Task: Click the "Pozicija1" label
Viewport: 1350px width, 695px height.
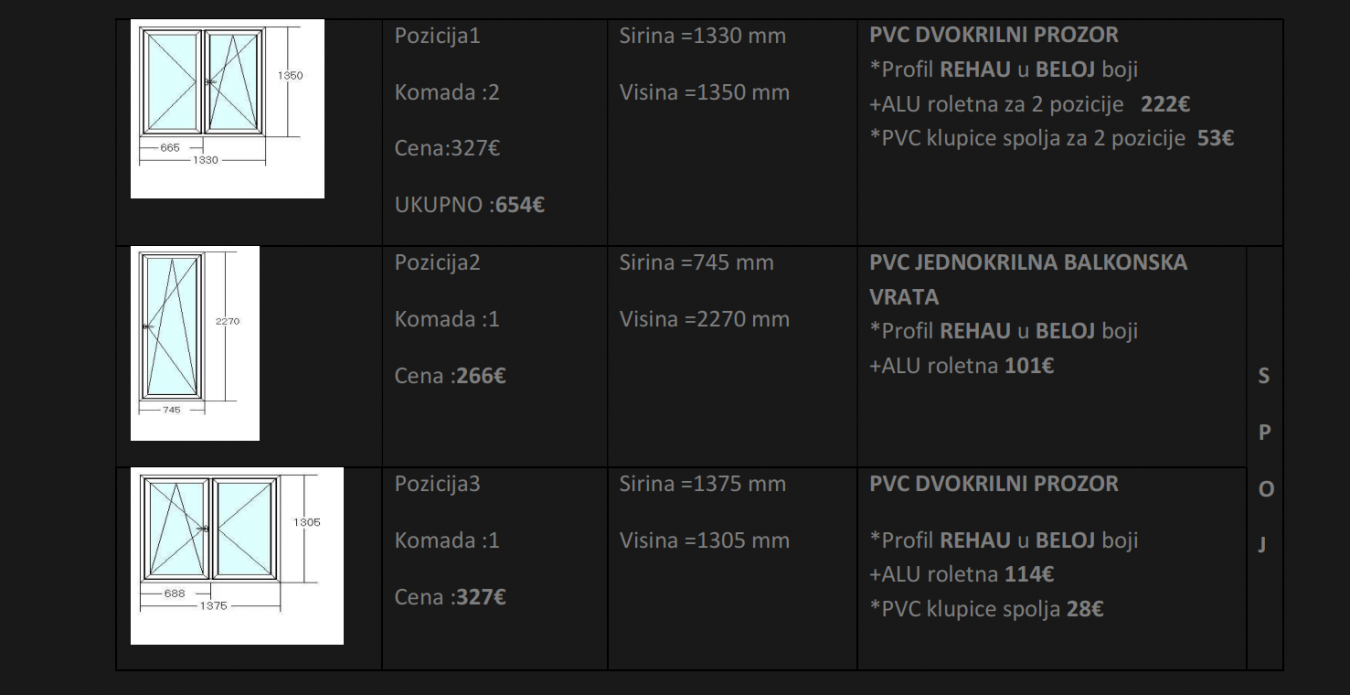Action: click(438, 36)
